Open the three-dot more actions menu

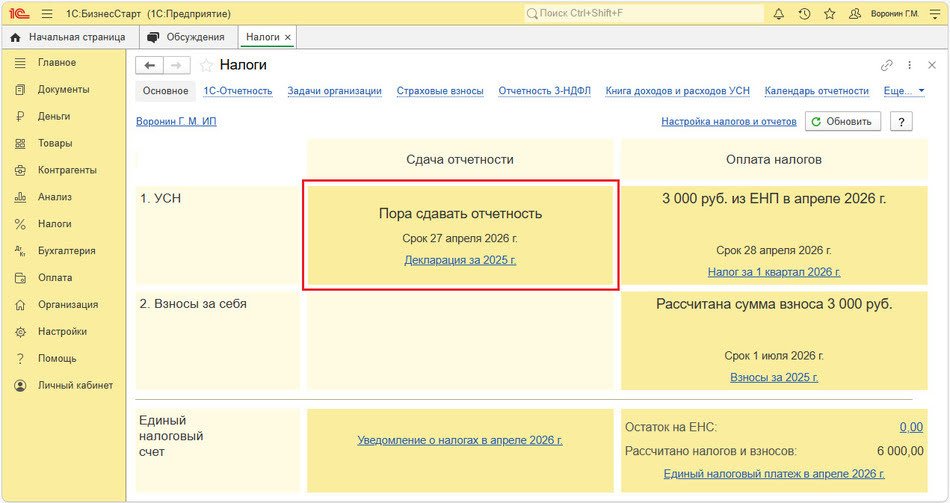pyautogui.click(x=909, y=65)
